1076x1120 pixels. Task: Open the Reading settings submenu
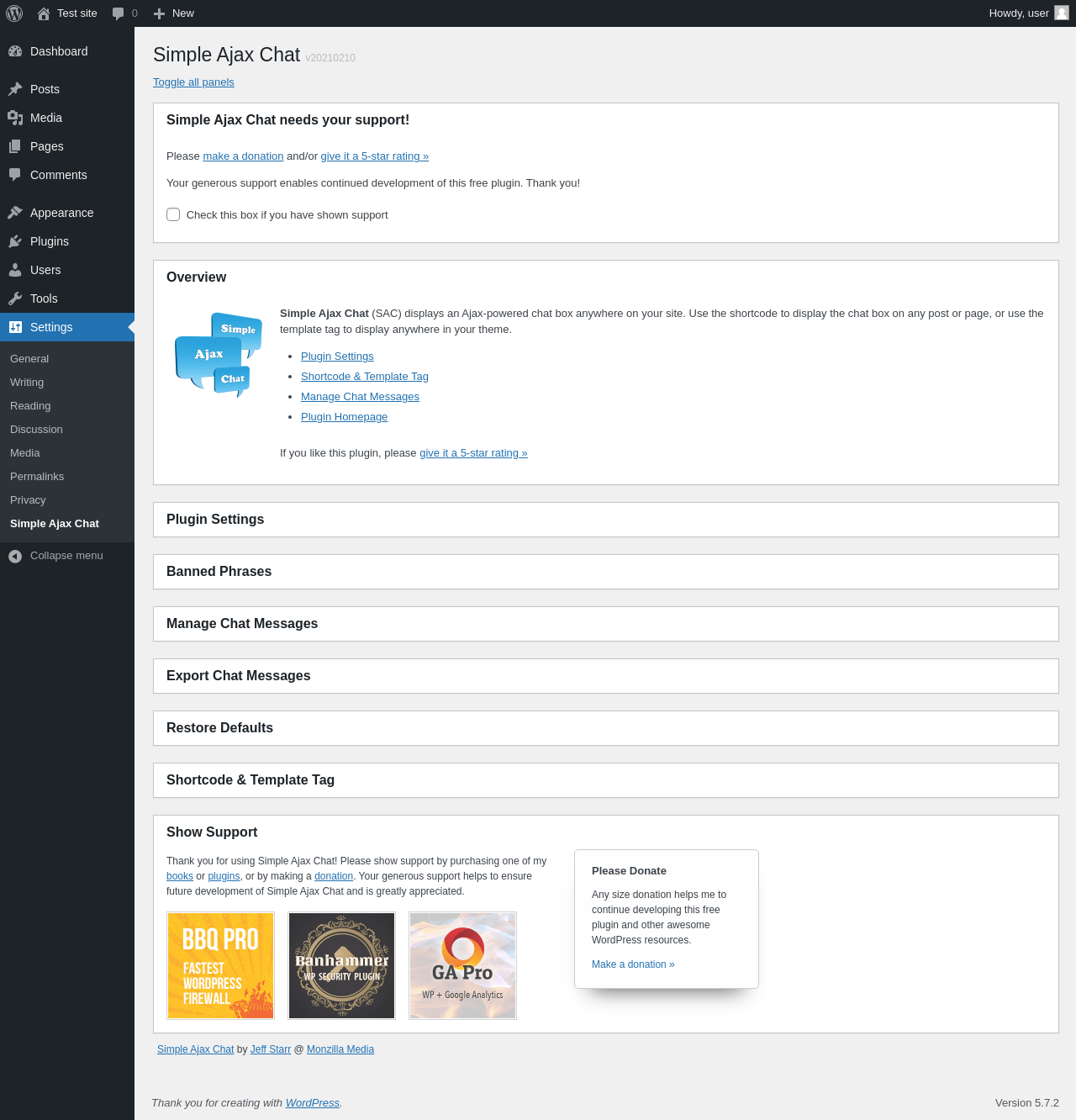pyautogui.click(x=67, y=406)
